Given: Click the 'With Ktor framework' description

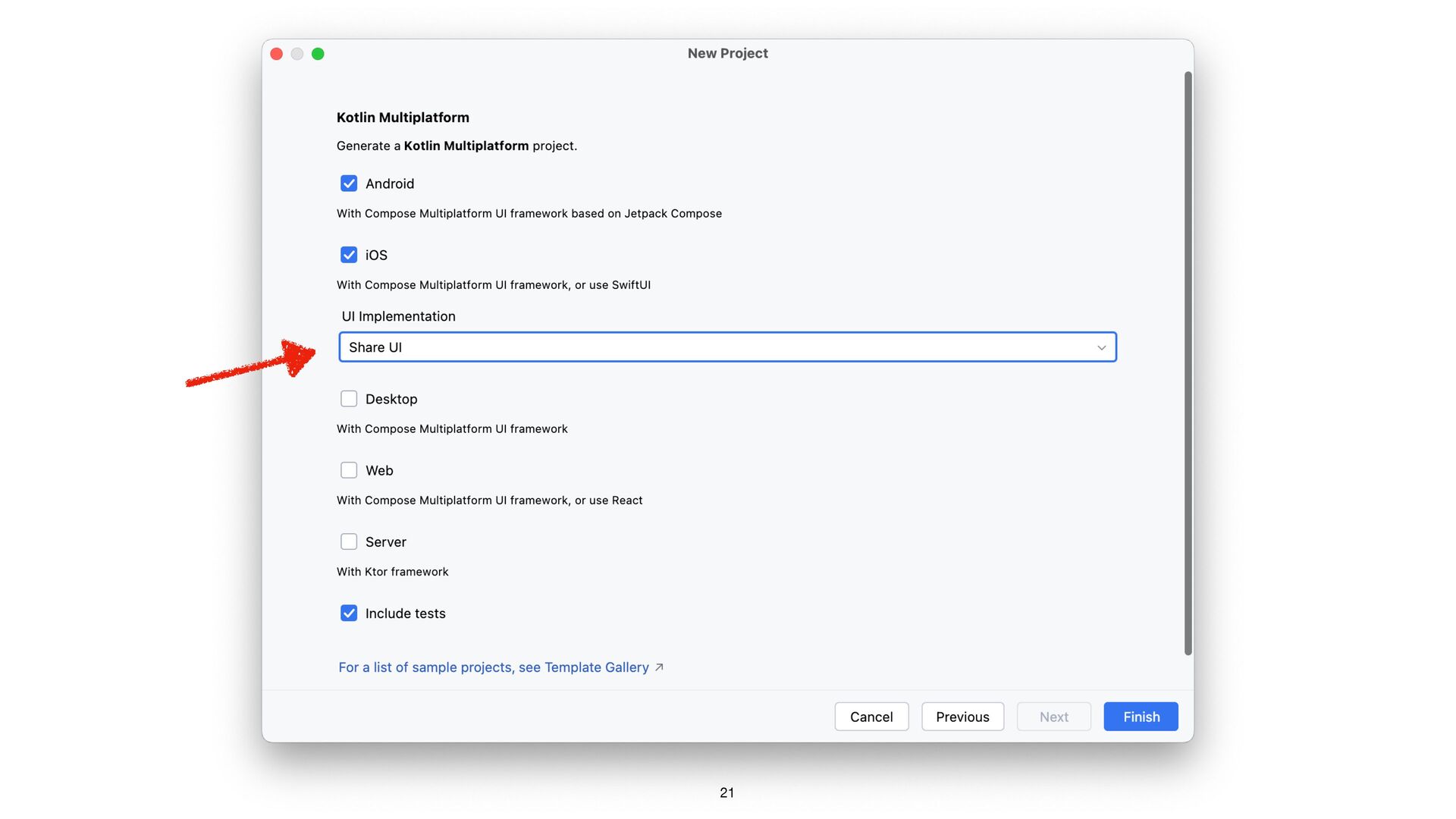Looking at the screenshot, I should click(392, 572).
